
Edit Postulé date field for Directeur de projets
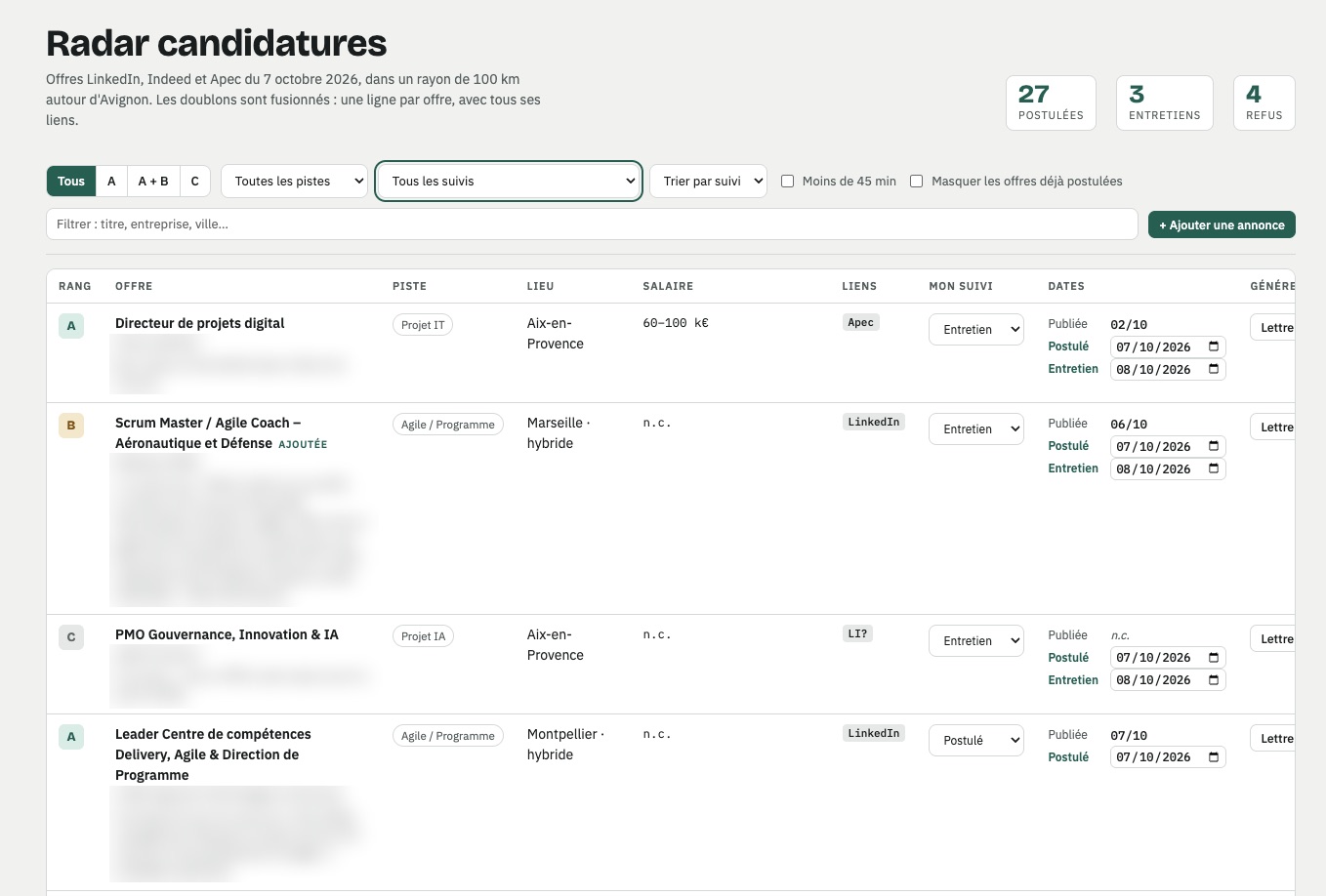coord(1168,346)
